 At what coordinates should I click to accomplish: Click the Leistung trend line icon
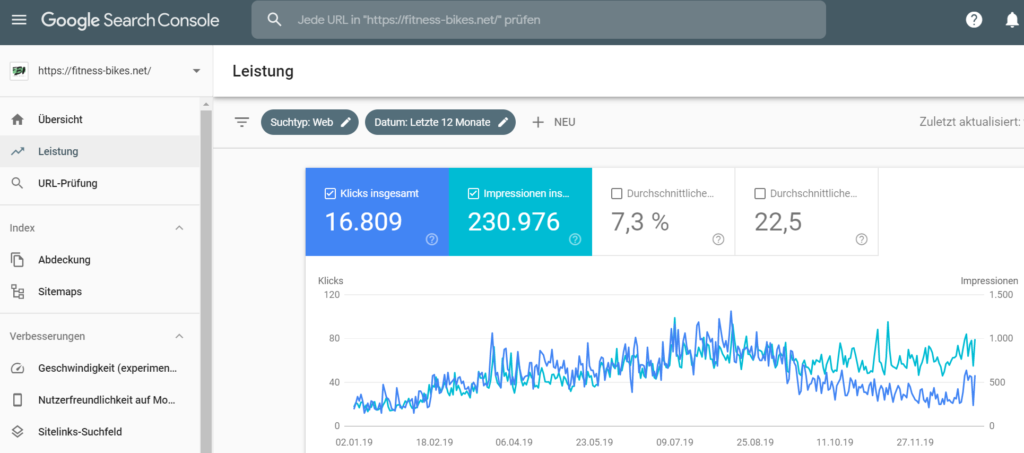coord(18,151)
